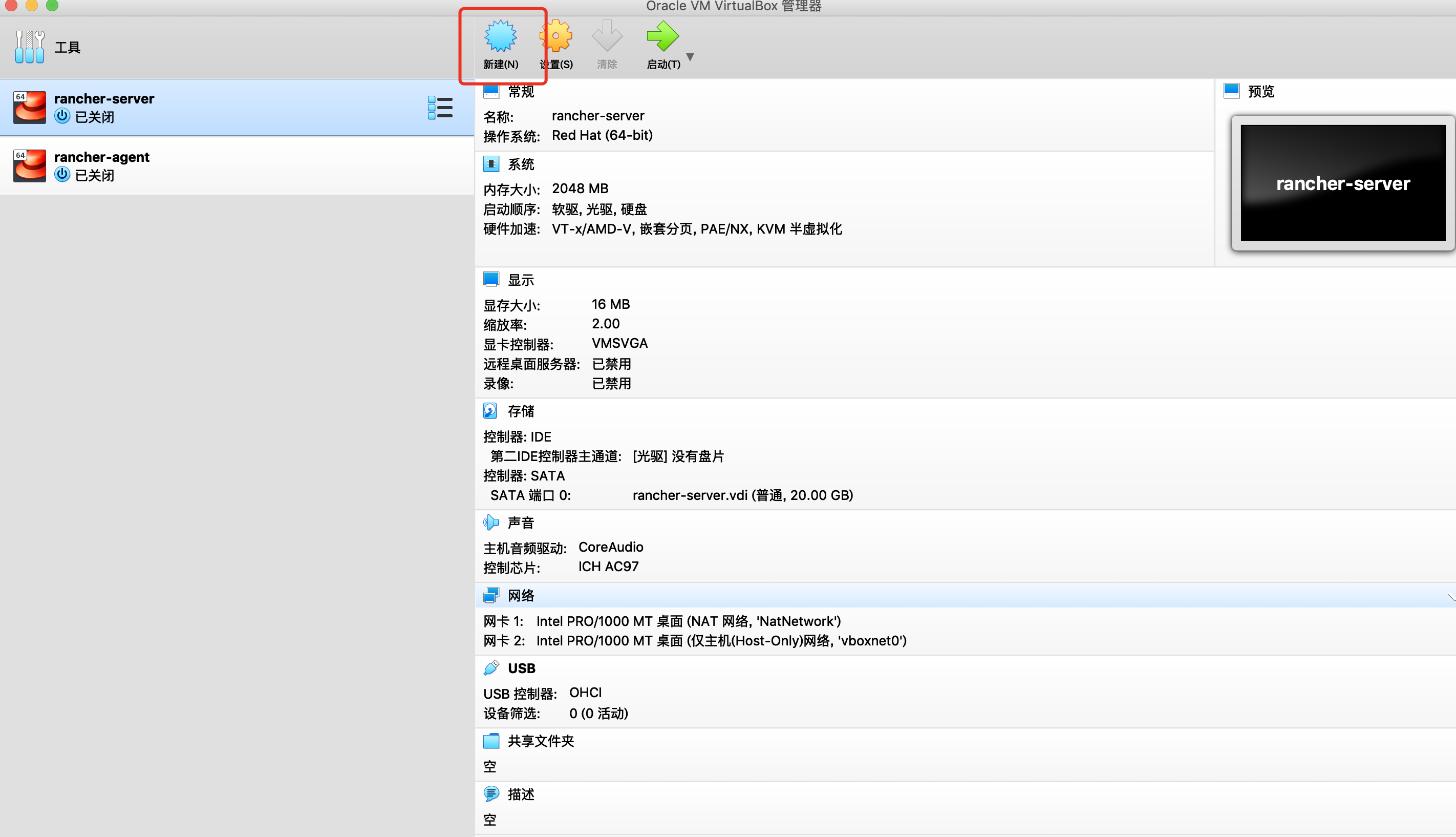
Task: Click the 描述 description bubble icon
Action: click(491, 794)
